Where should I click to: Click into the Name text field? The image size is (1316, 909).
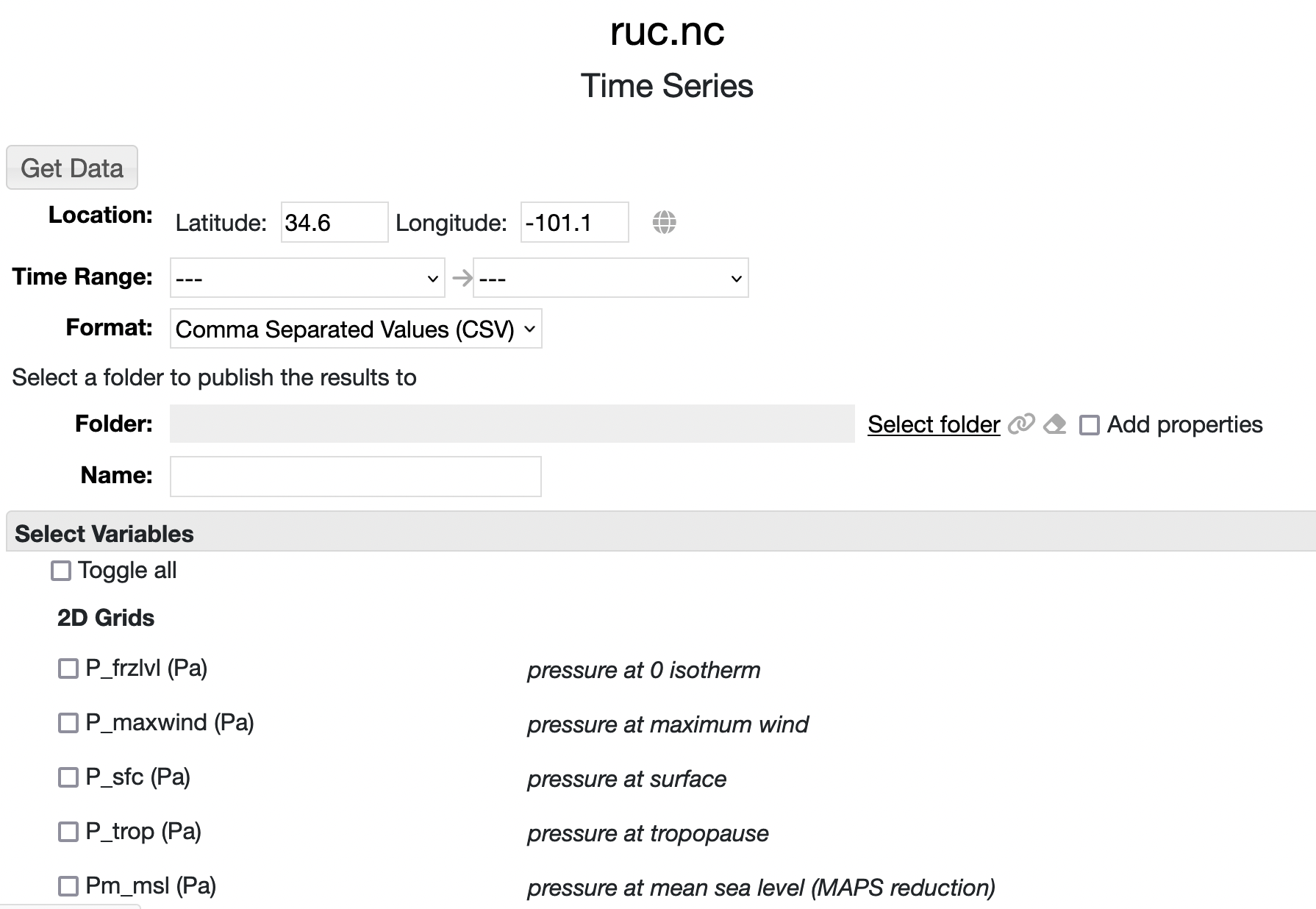coord(355,477)
